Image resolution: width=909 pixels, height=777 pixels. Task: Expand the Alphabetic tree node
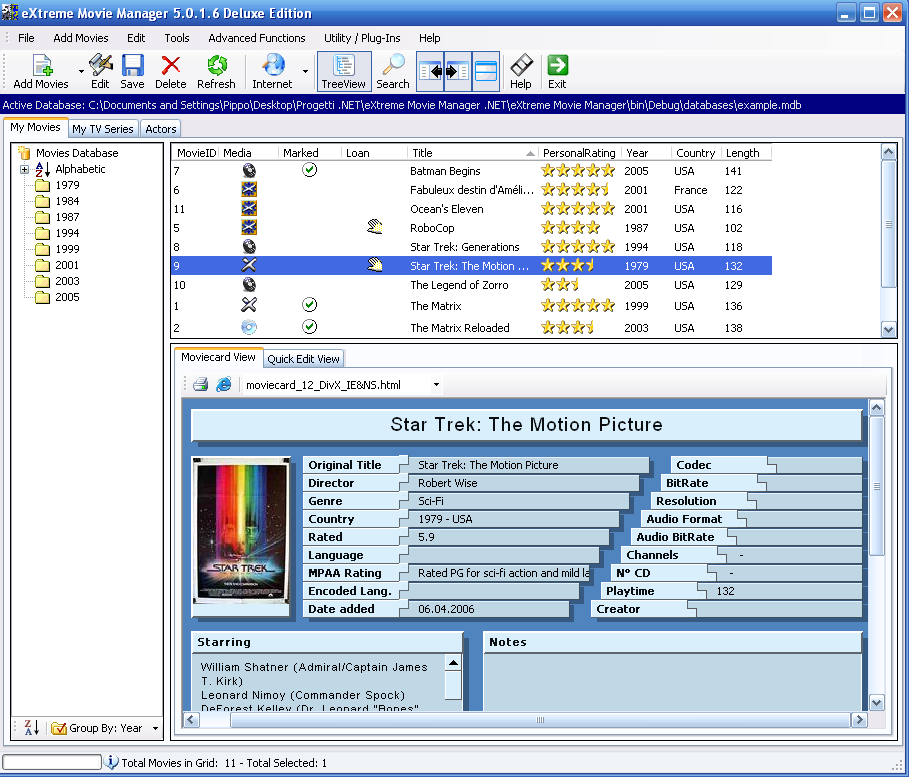24,169
